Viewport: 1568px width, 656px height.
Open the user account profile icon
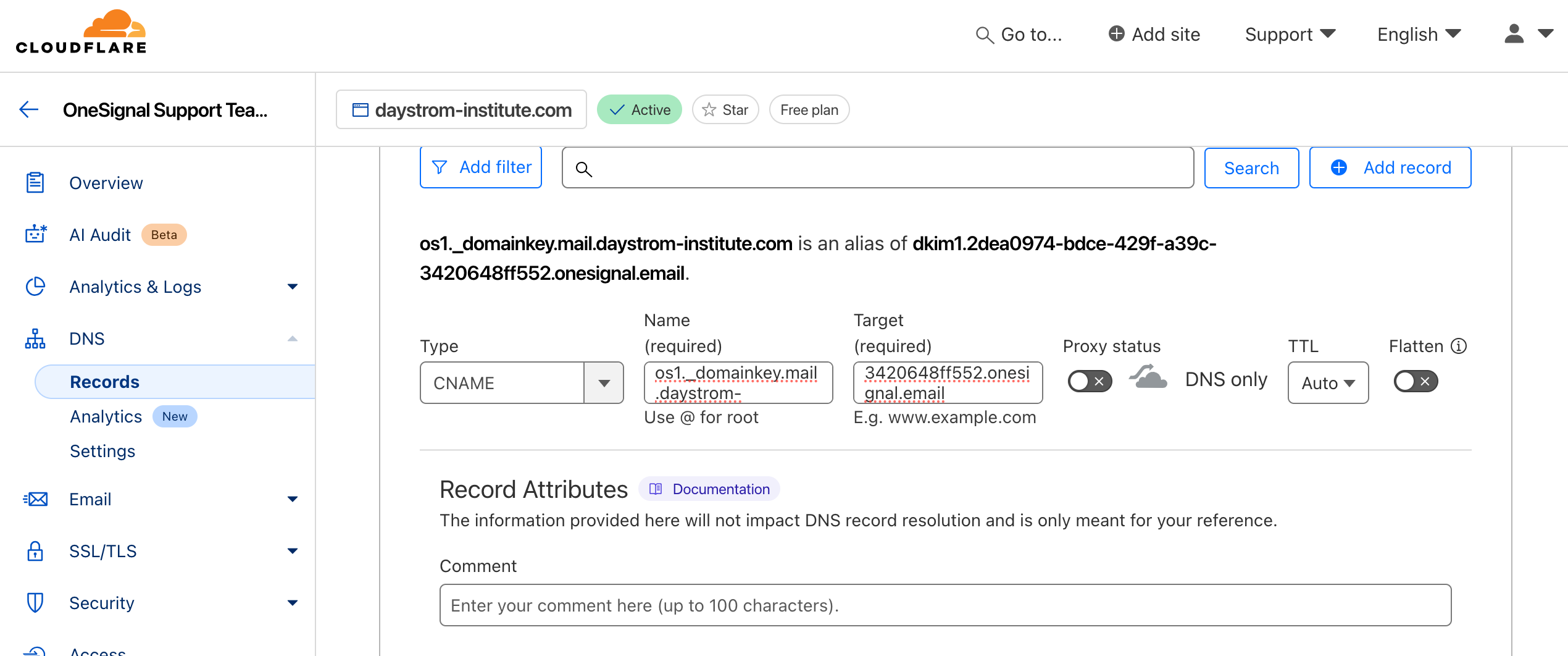pyautogui.click(x=1514, y=34)
